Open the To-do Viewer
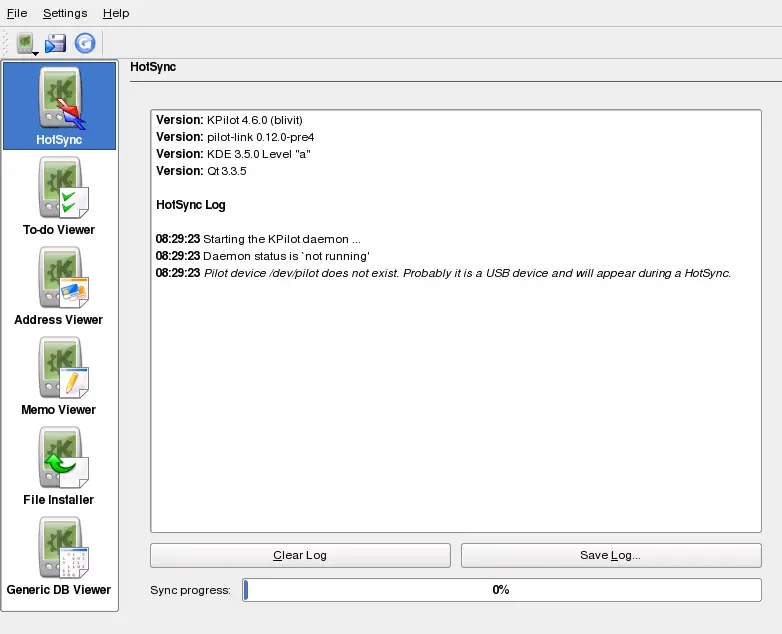 59,196
